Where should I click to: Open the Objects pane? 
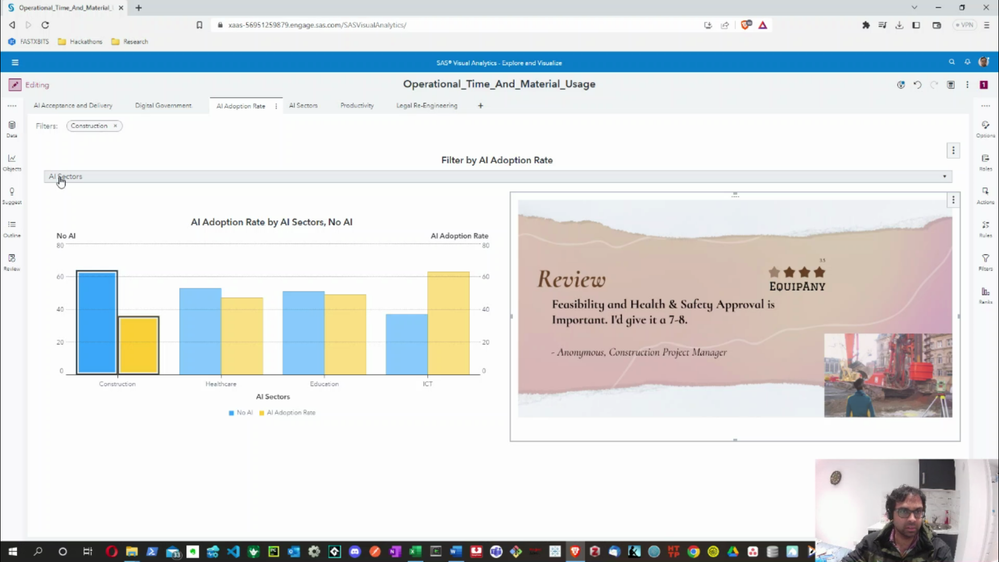click(x=12, y=161)
